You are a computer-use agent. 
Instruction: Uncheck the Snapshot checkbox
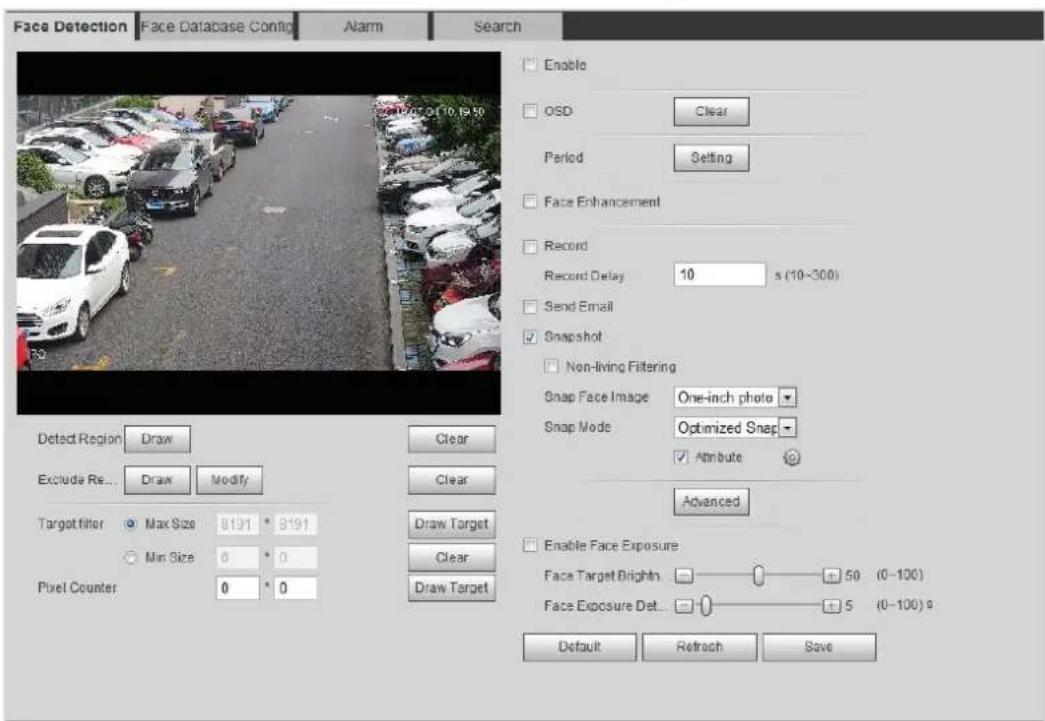pos(530,337)
